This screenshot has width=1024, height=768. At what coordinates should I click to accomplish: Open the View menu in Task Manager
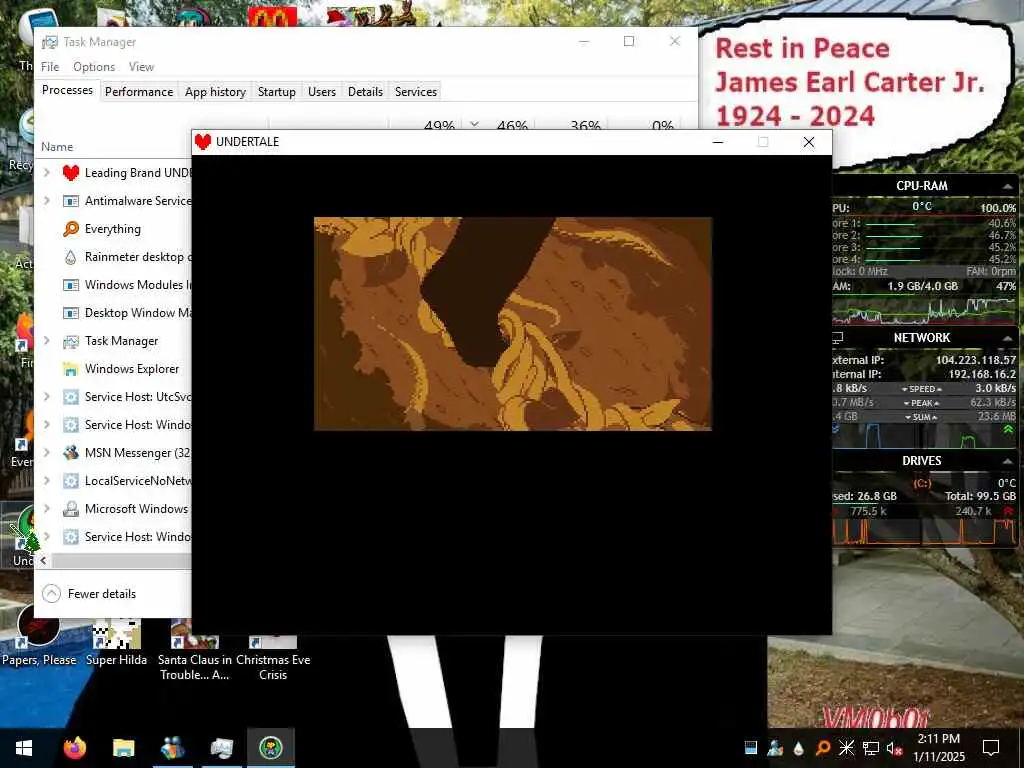[141, 67]
